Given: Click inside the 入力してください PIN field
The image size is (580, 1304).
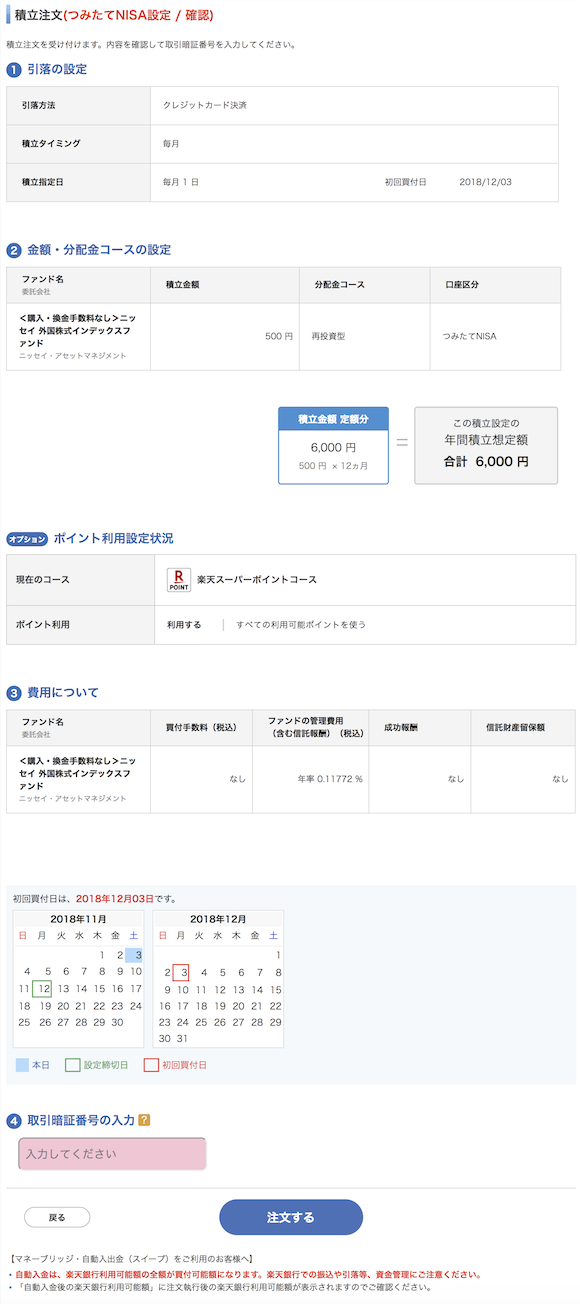Looking at the screenshot, I should [x=112, y=1154].
